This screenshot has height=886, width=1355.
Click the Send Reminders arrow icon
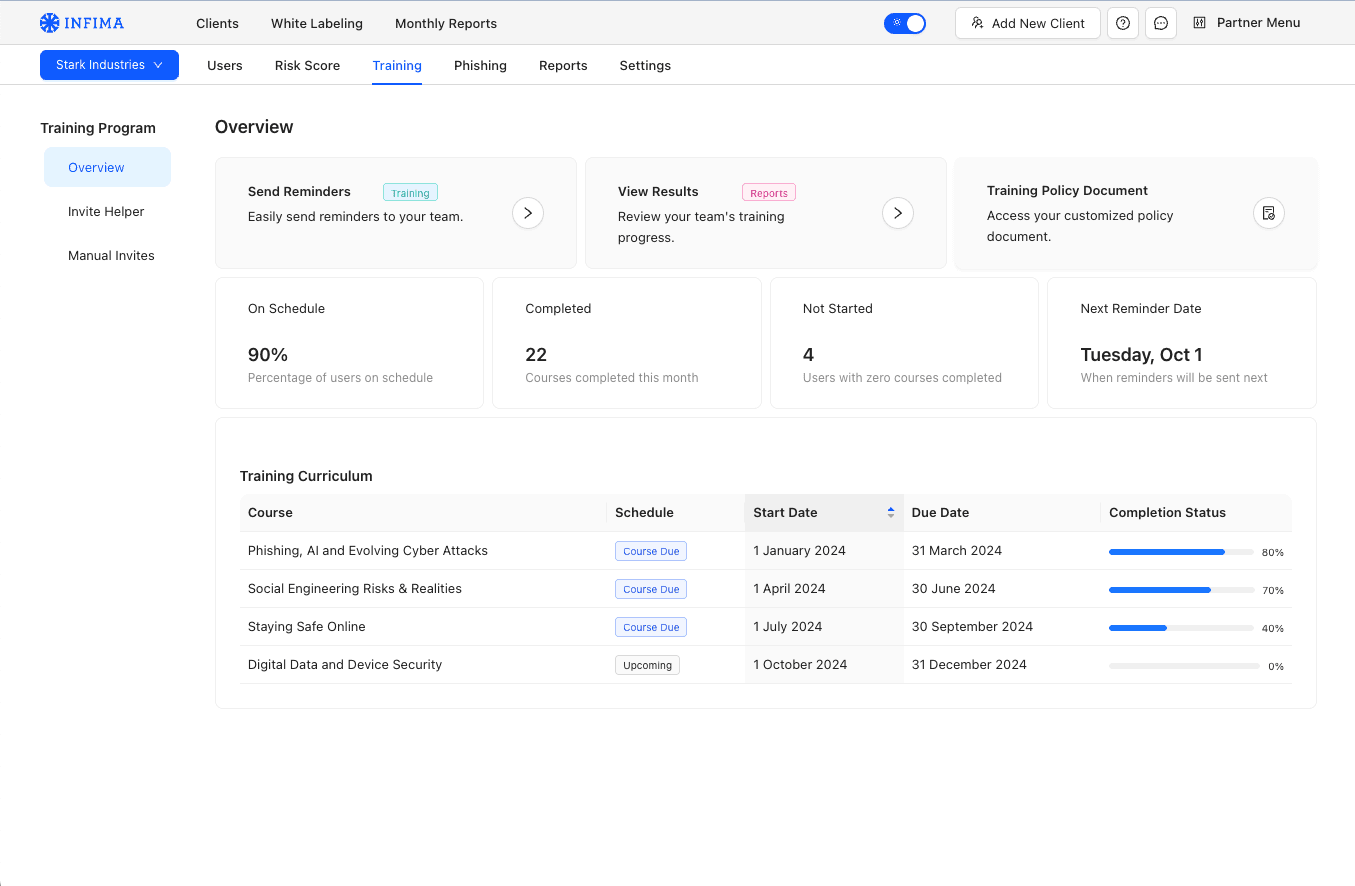click(x=528, y=213)
